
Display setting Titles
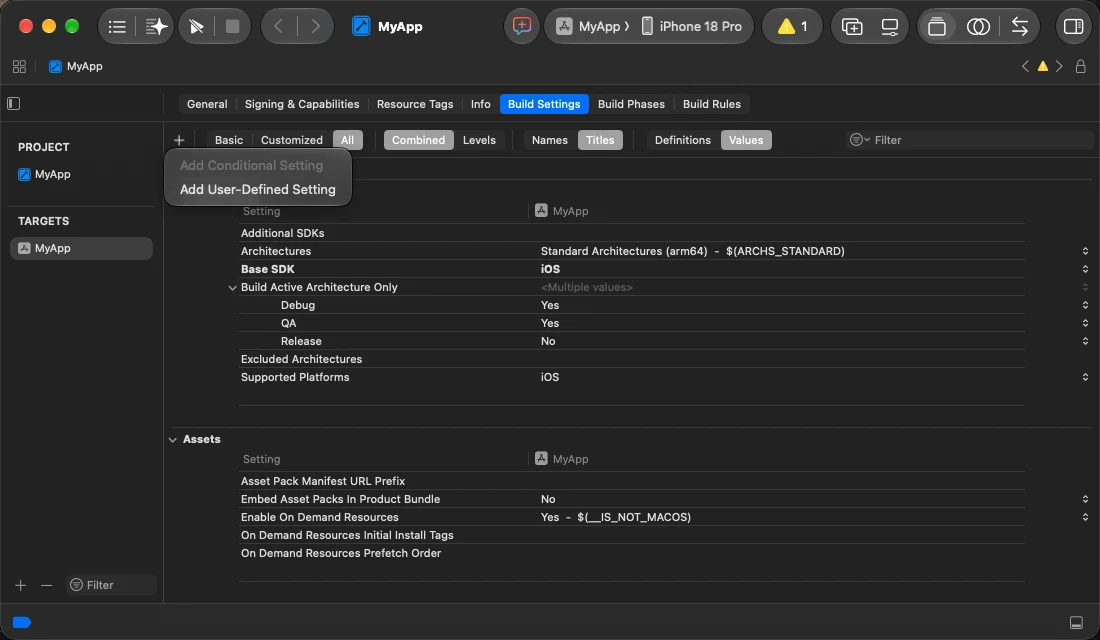(600, 140)
